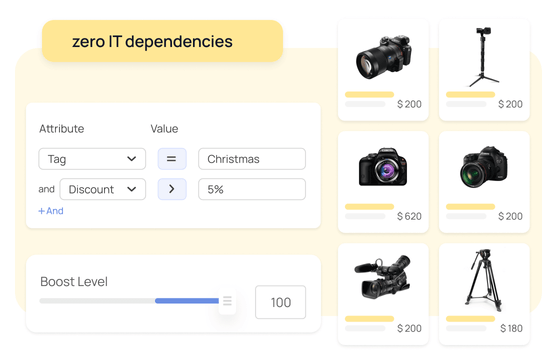Open the professional camcorder product card
The height and width of the screenshot is (363, 558).
click(383, 294)
